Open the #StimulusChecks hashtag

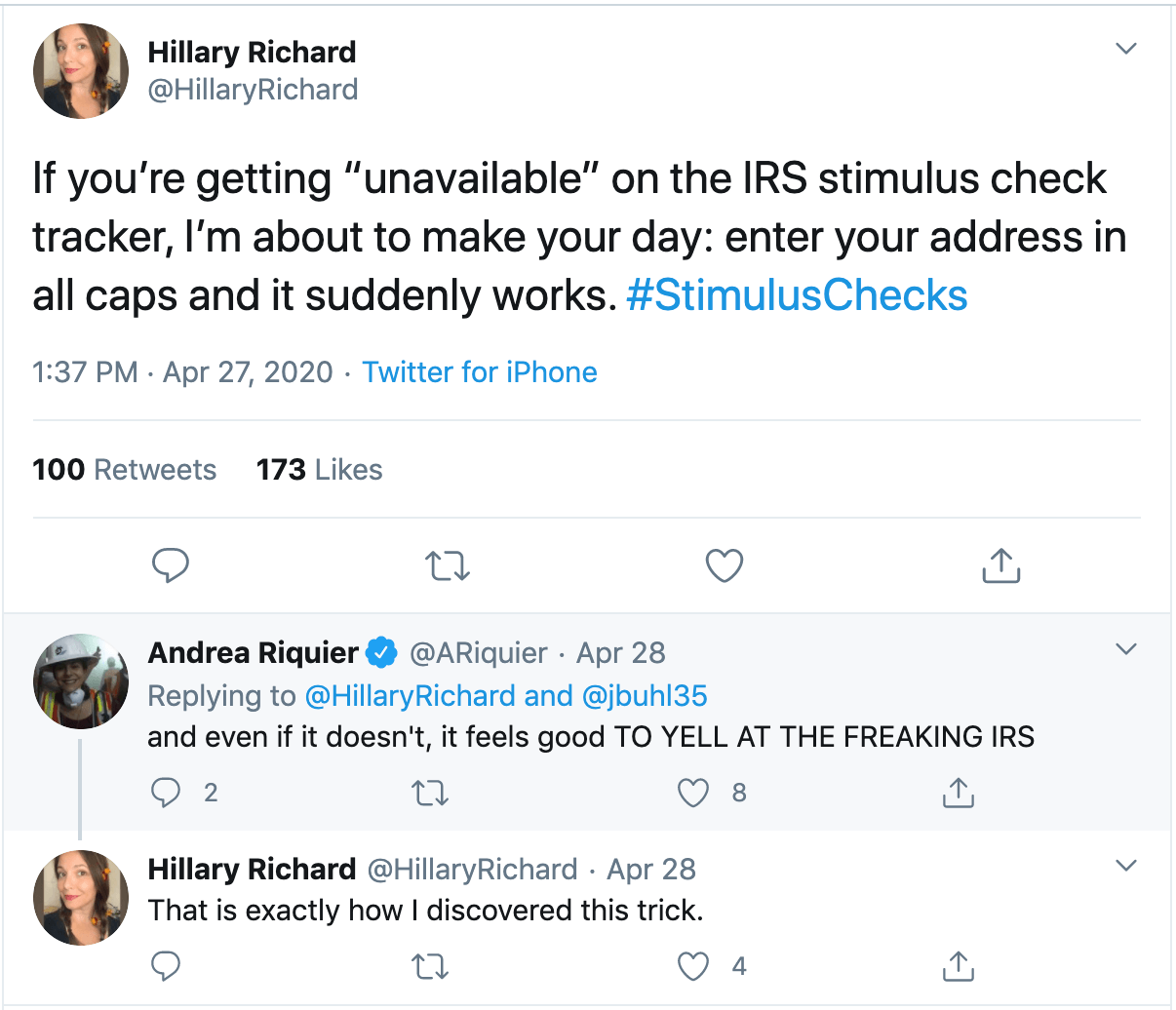[x=797, y=295]
